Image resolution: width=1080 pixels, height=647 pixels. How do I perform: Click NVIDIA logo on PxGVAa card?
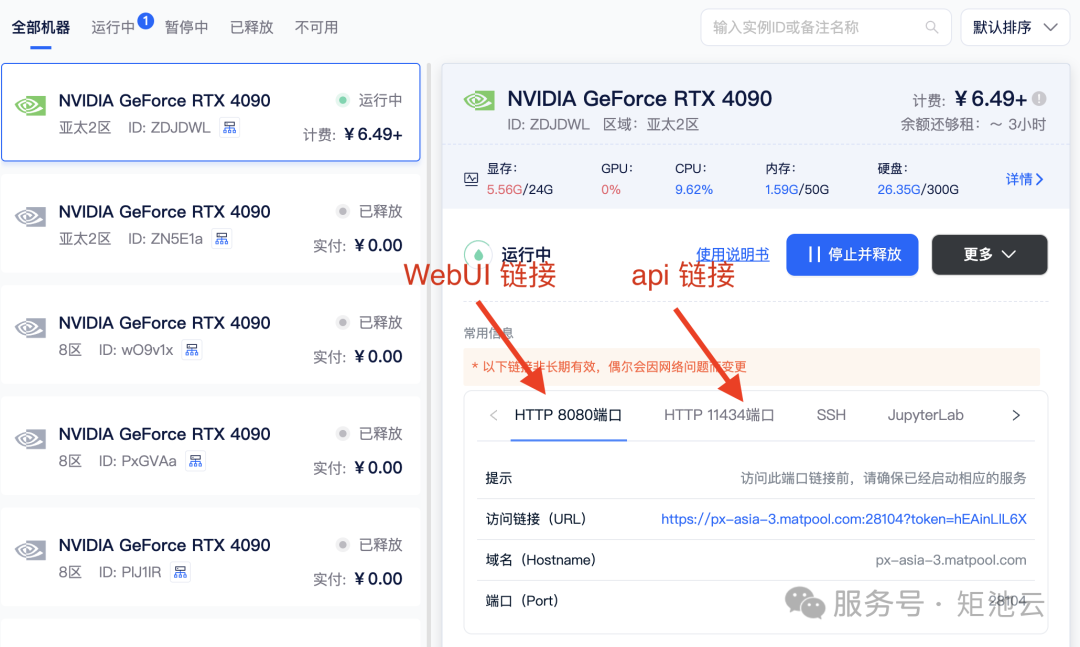(x=30, y=438)
